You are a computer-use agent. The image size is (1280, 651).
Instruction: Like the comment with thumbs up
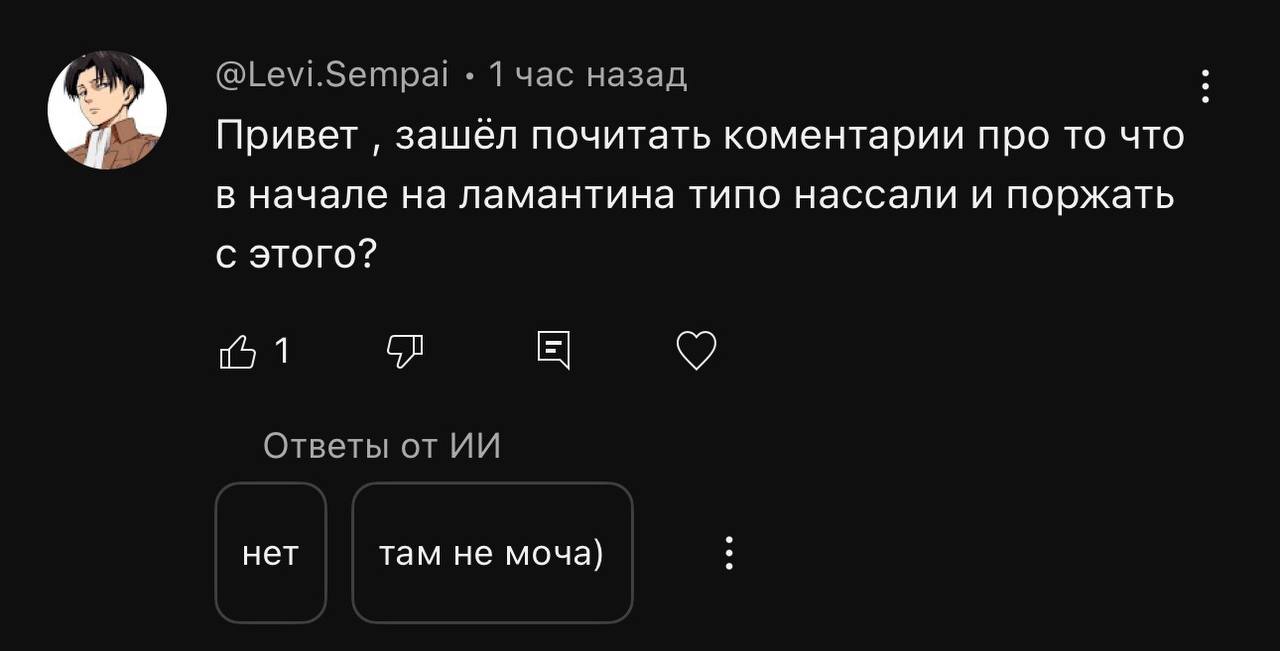pos(237,352)
